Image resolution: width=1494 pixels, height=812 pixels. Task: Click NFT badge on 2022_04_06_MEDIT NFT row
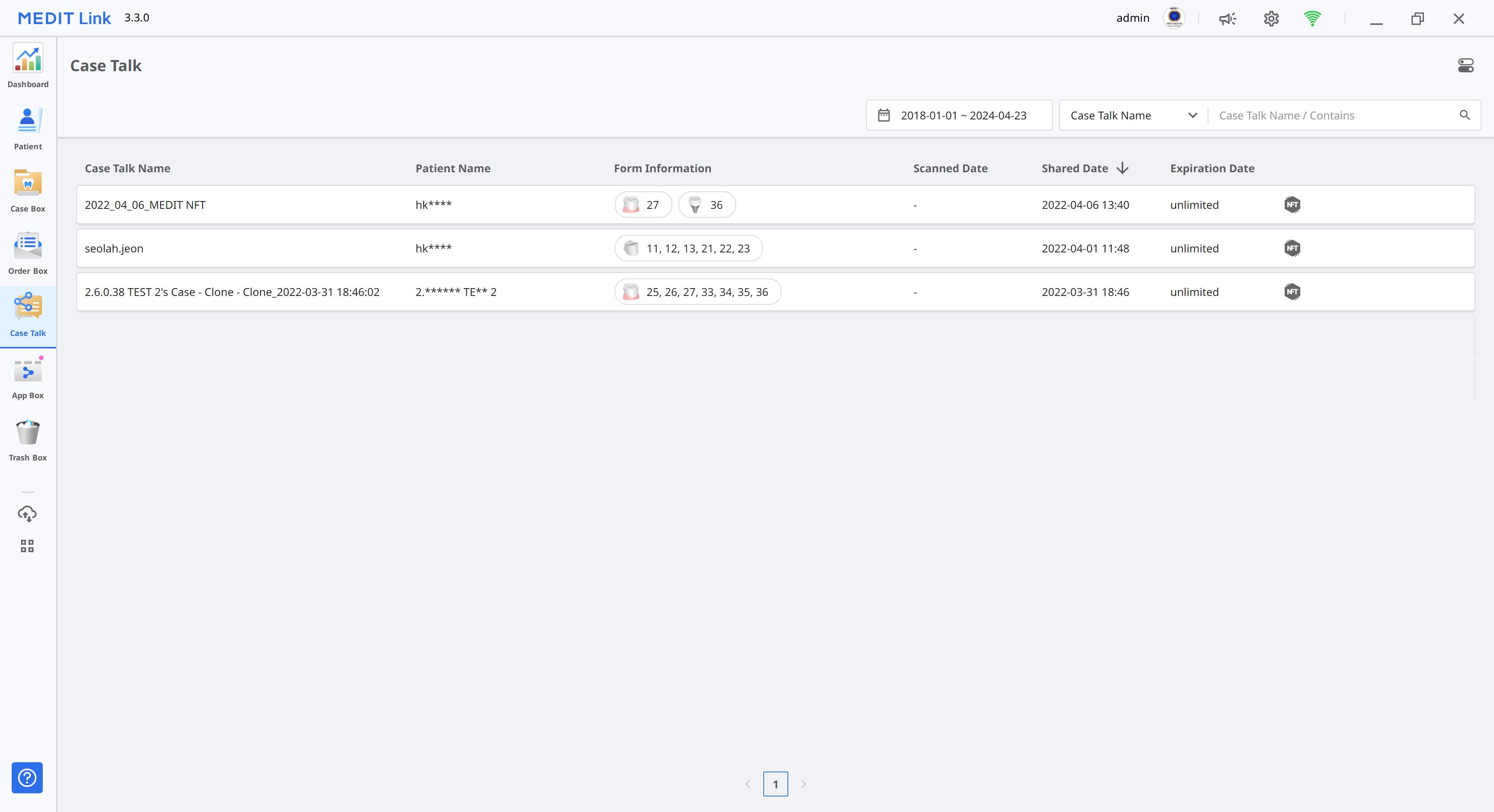pos(1292,205)
